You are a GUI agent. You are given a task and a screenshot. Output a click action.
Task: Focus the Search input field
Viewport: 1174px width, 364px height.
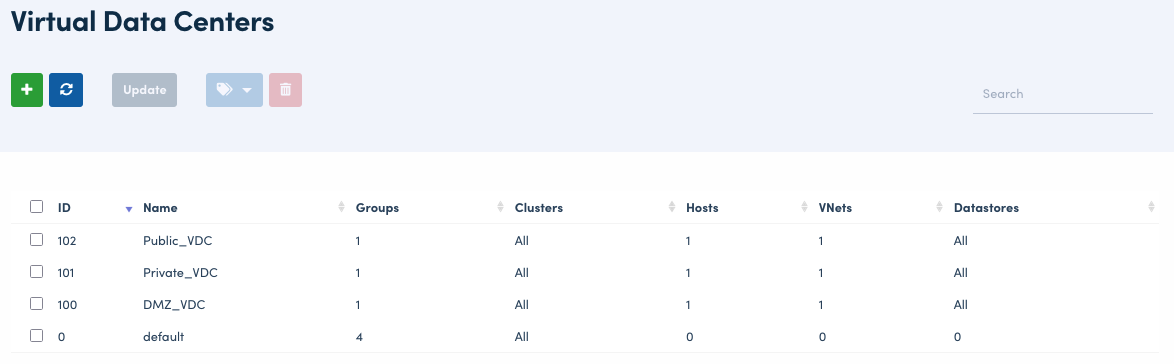(x=1062, y=94)
